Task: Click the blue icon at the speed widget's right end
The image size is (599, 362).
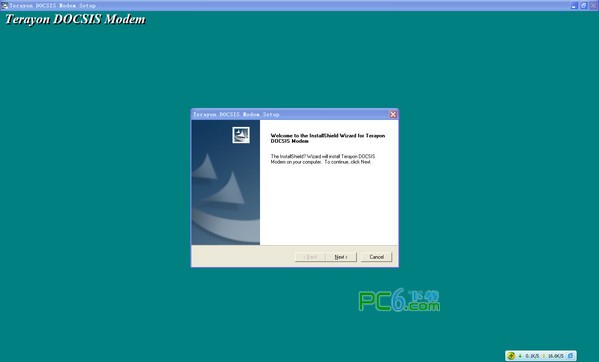Action: click(x=570, y=356)
